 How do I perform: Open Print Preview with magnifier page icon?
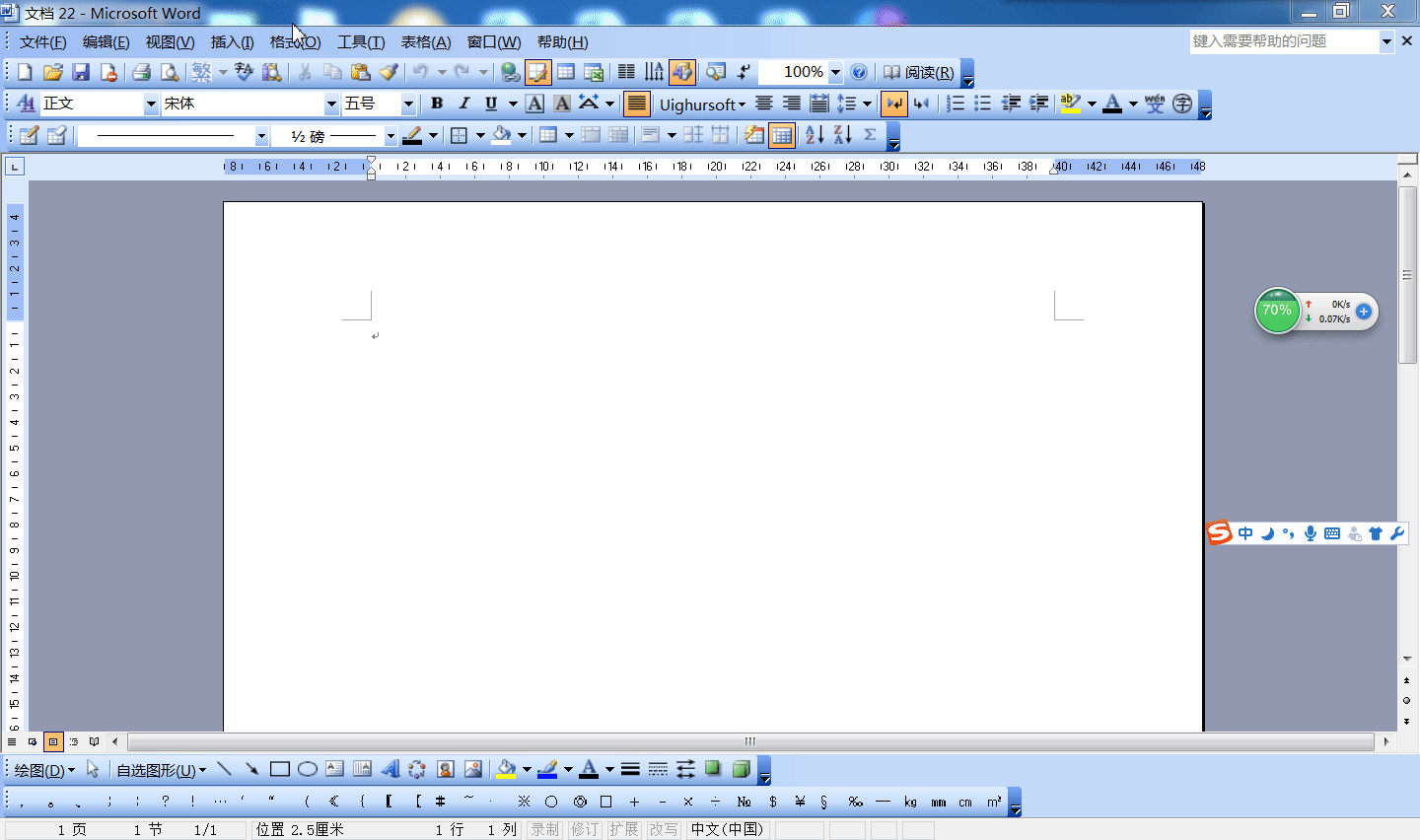170,72
